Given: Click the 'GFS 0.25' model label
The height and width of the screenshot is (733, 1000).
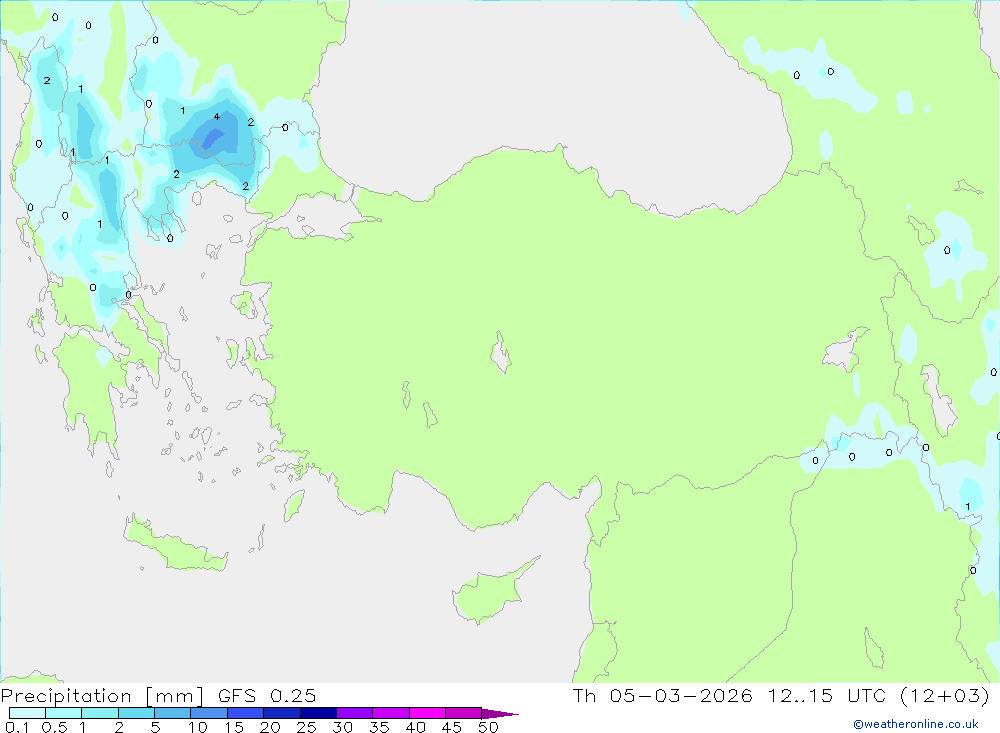Looking at the screenshot, I should tap(267, 695).
